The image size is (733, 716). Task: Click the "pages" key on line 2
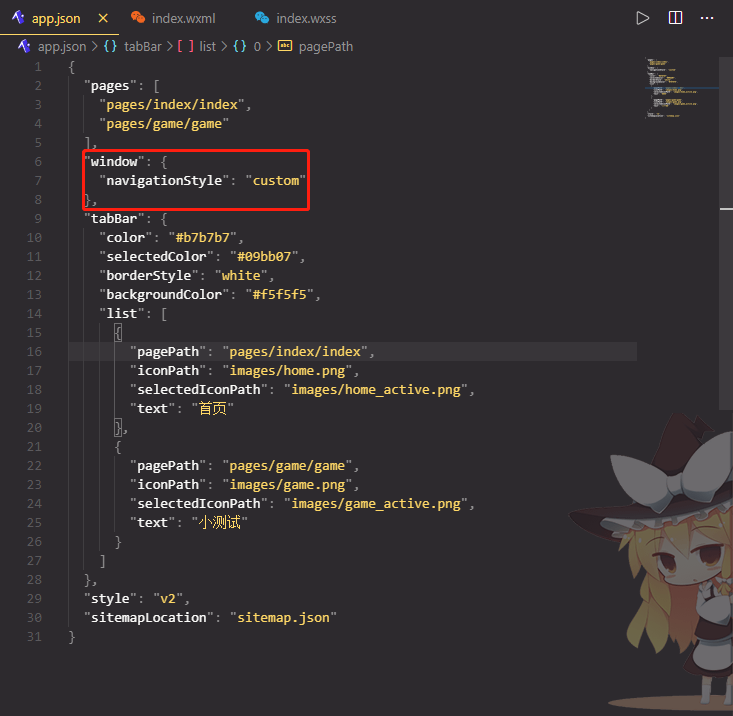tap(110, 86)
